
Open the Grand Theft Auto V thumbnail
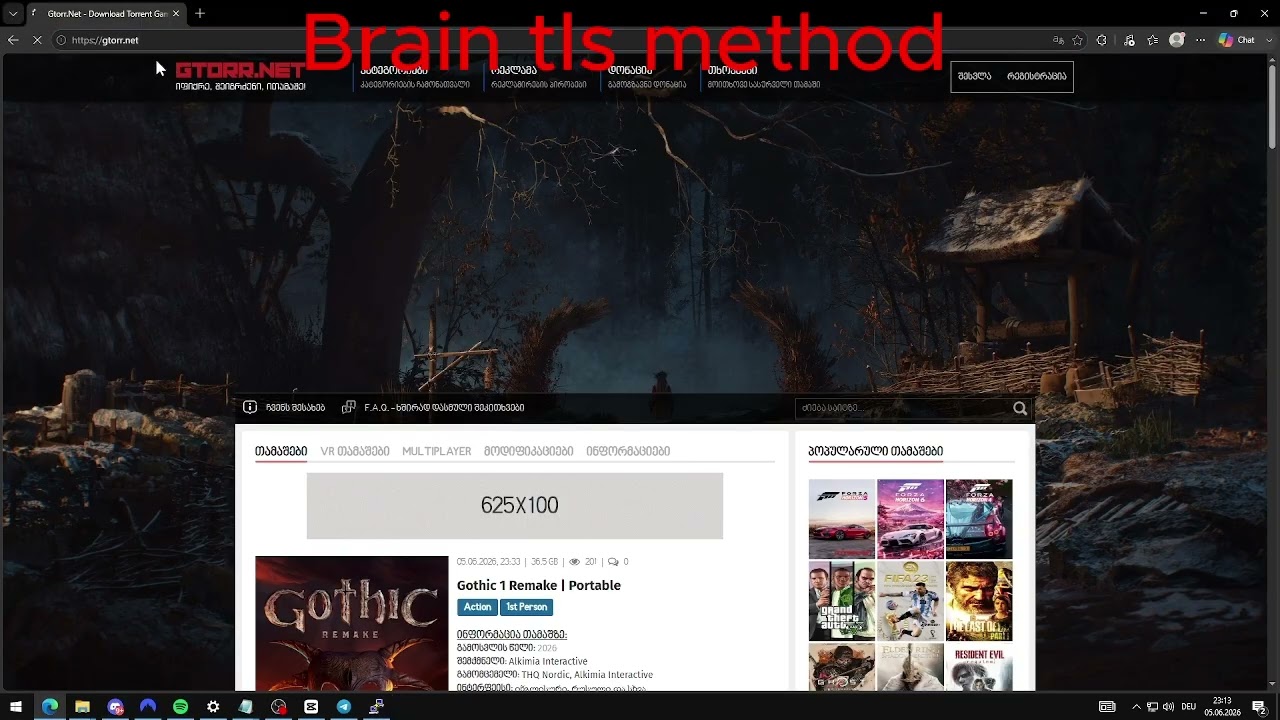[842, 601]
